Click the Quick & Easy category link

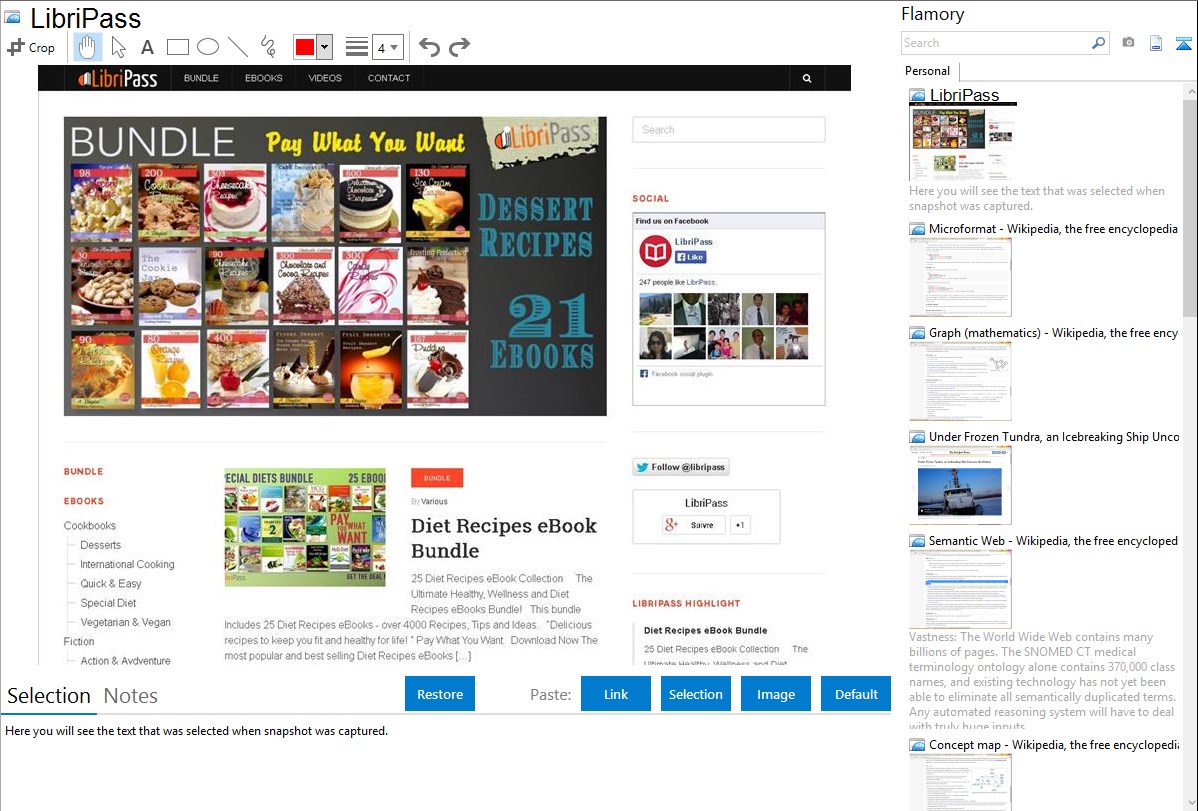(x=111, y=583)
